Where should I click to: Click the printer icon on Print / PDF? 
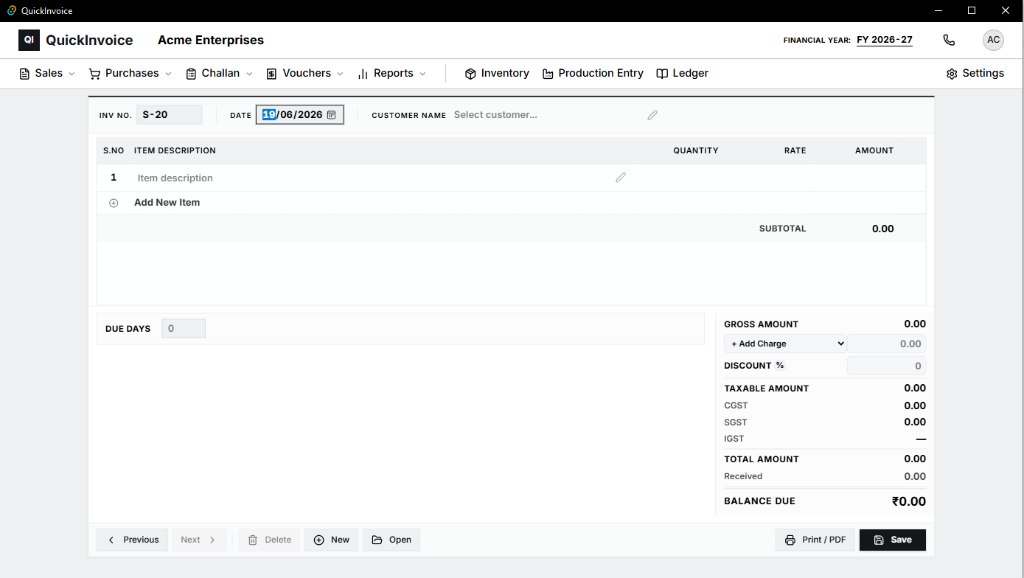tap(790, 540)
